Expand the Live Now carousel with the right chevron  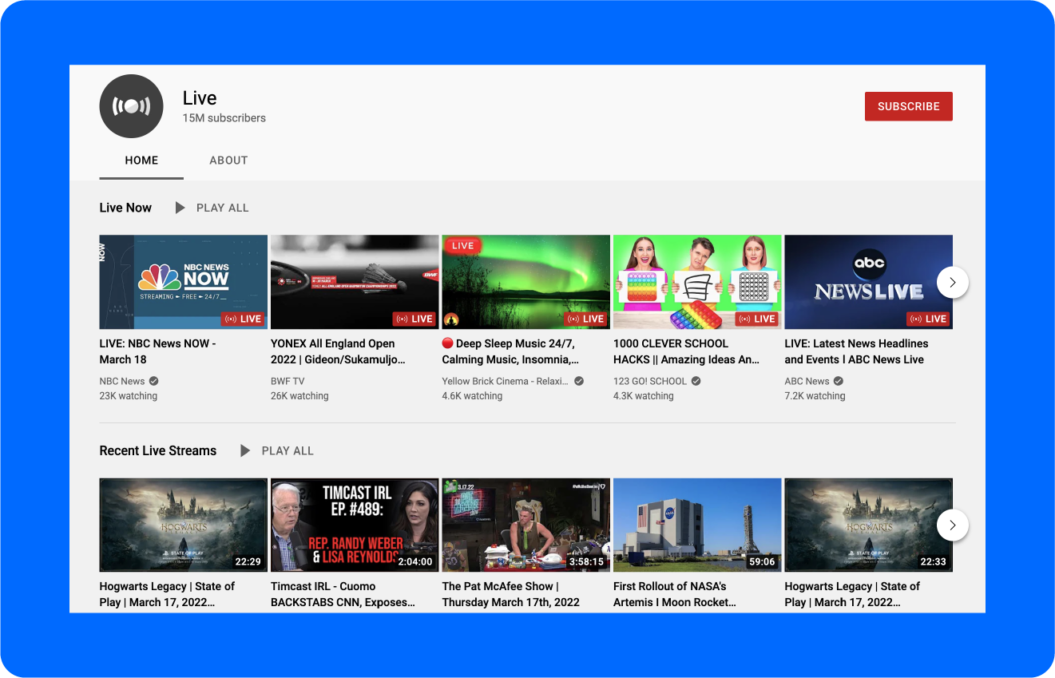click(952, 282)
